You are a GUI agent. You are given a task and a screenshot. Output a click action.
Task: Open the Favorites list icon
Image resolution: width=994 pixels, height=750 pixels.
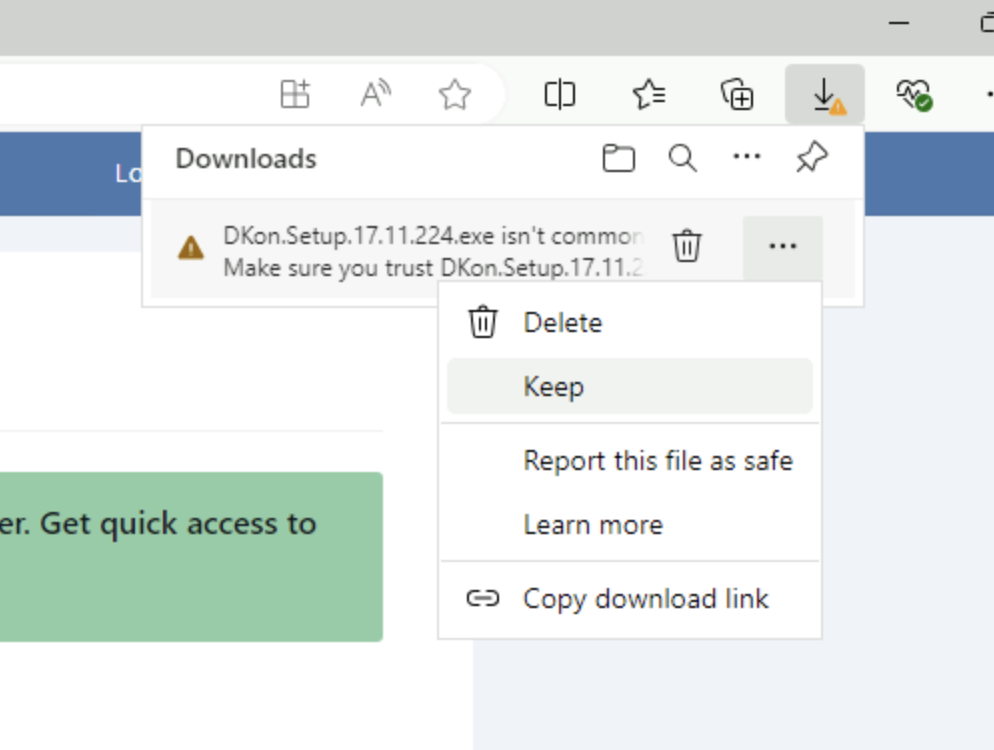pos(650,95)
